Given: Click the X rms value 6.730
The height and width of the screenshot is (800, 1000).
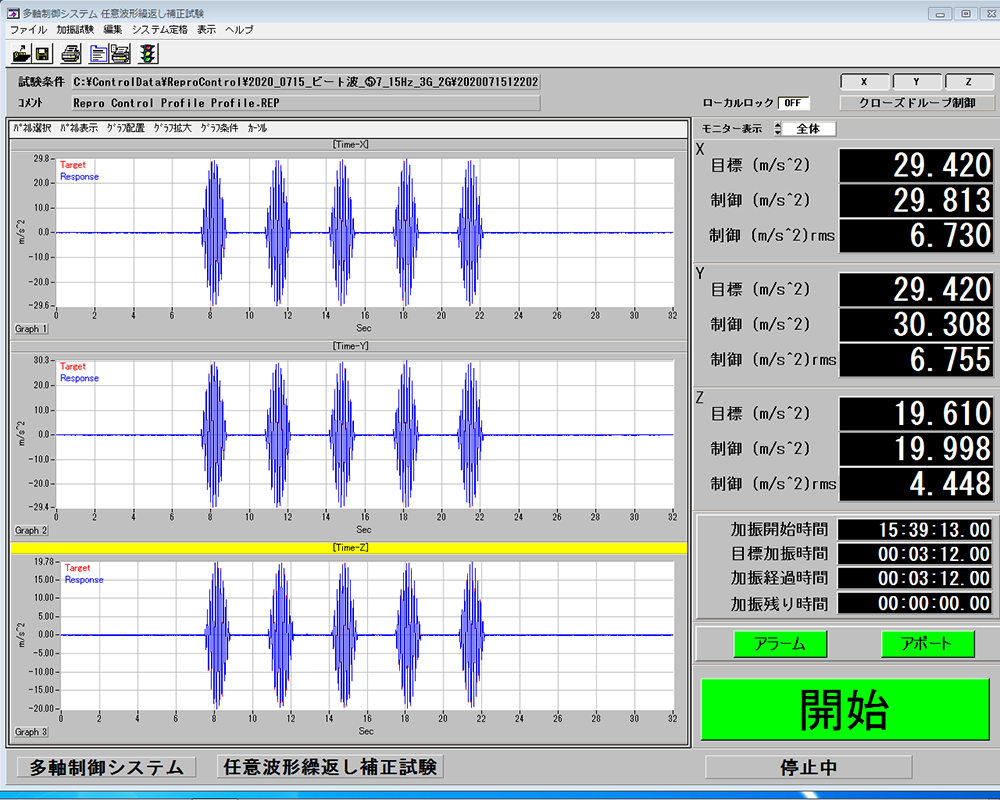Looking at the screenshot, I should [x=916, y=235].
